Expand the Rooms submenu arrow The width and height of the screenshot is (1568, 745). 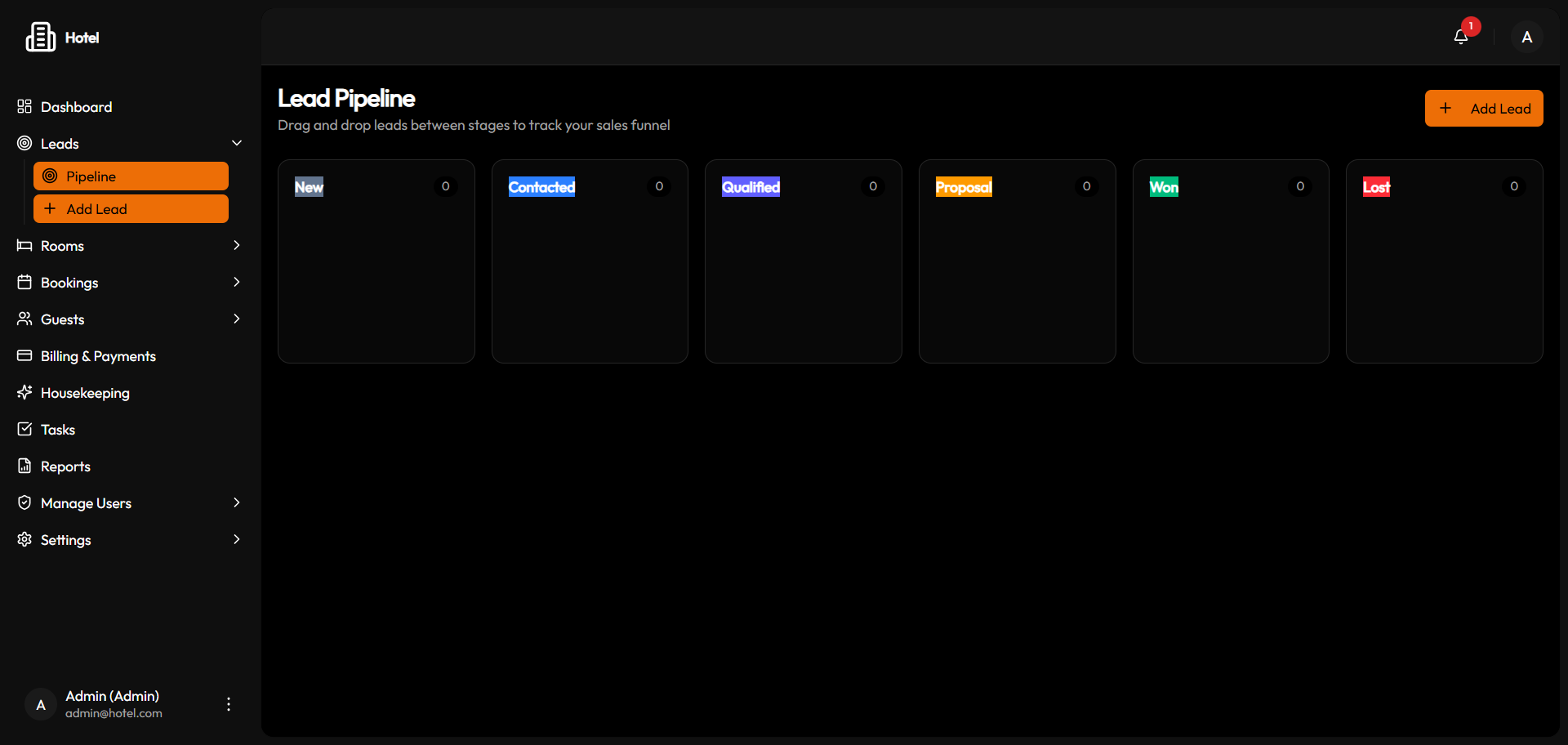(x=237, y=246)
